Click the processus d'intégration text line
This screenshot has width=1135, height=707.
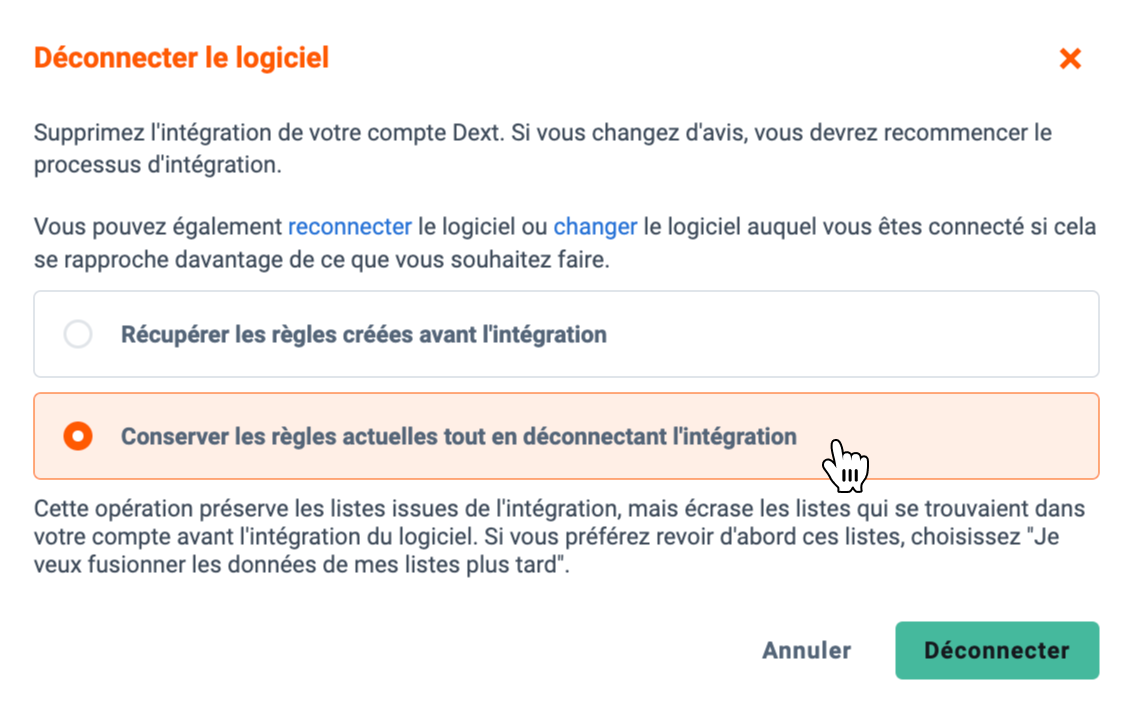coord(158,165)
